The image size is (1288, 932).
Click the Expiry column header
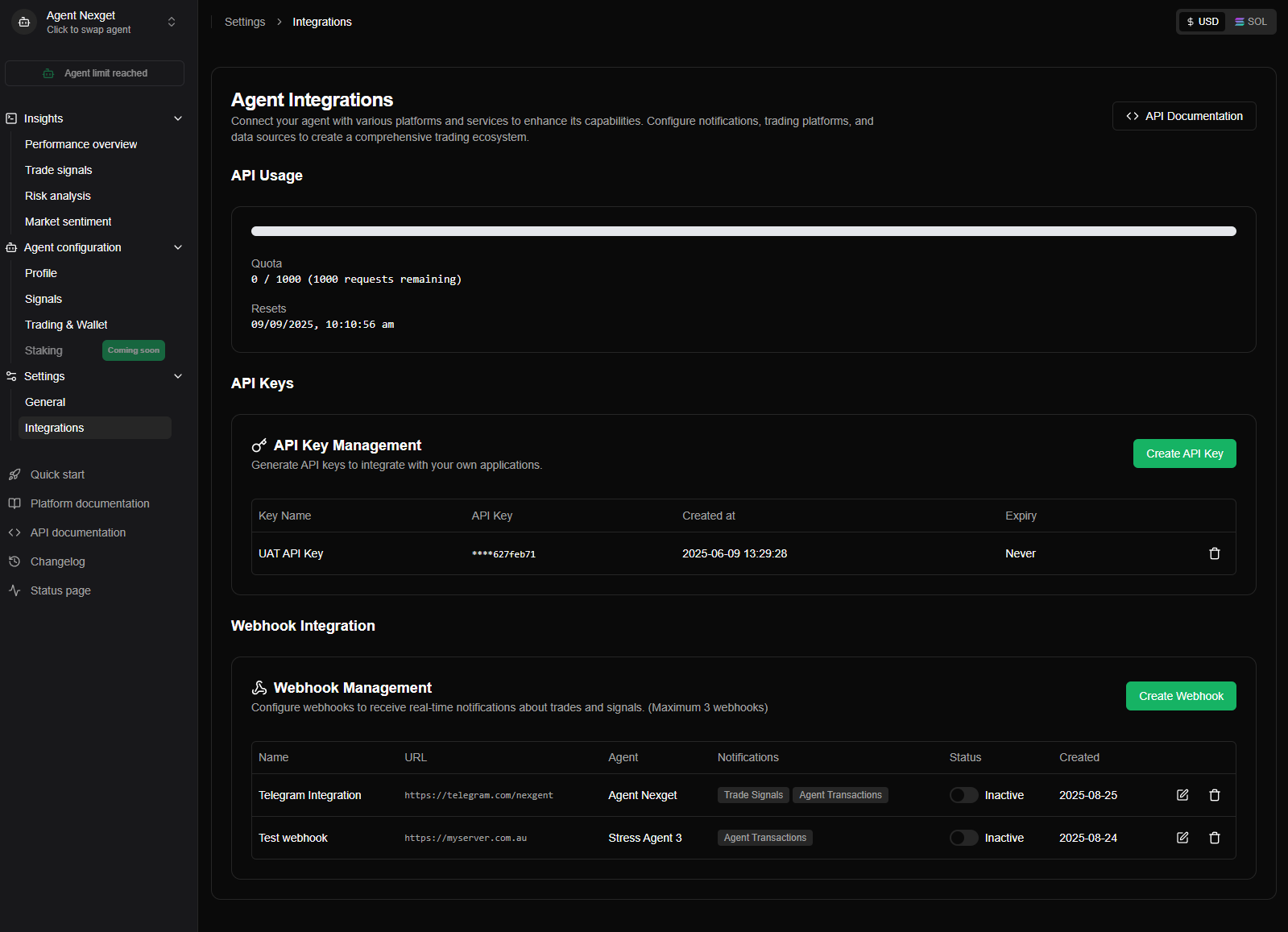[x=1021, y=516]
